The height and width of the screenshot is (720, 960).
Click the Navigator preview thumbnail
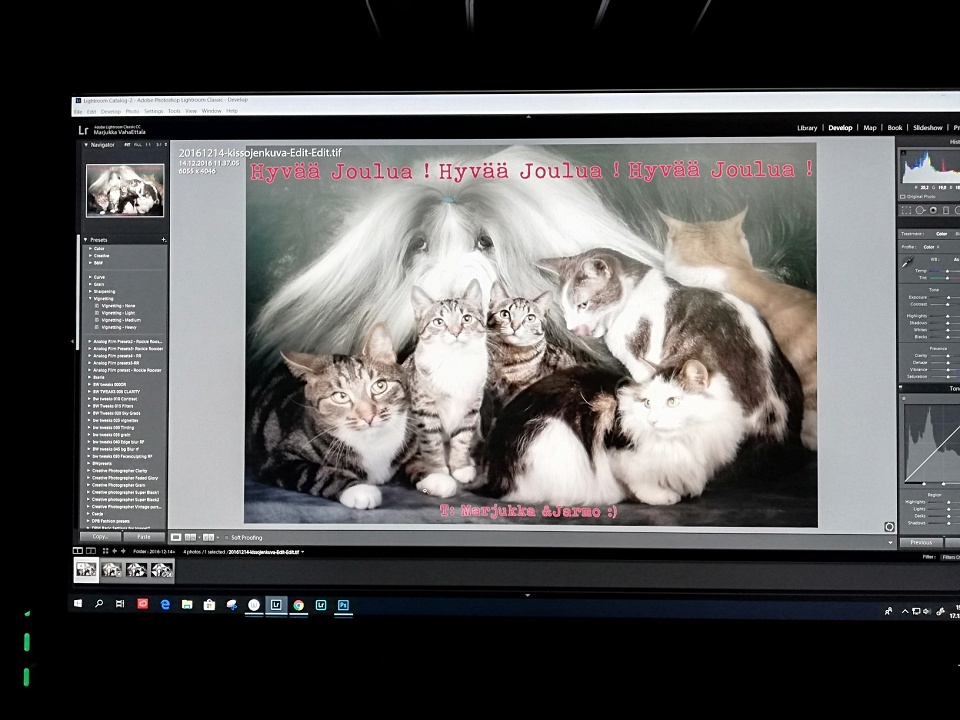125,190
